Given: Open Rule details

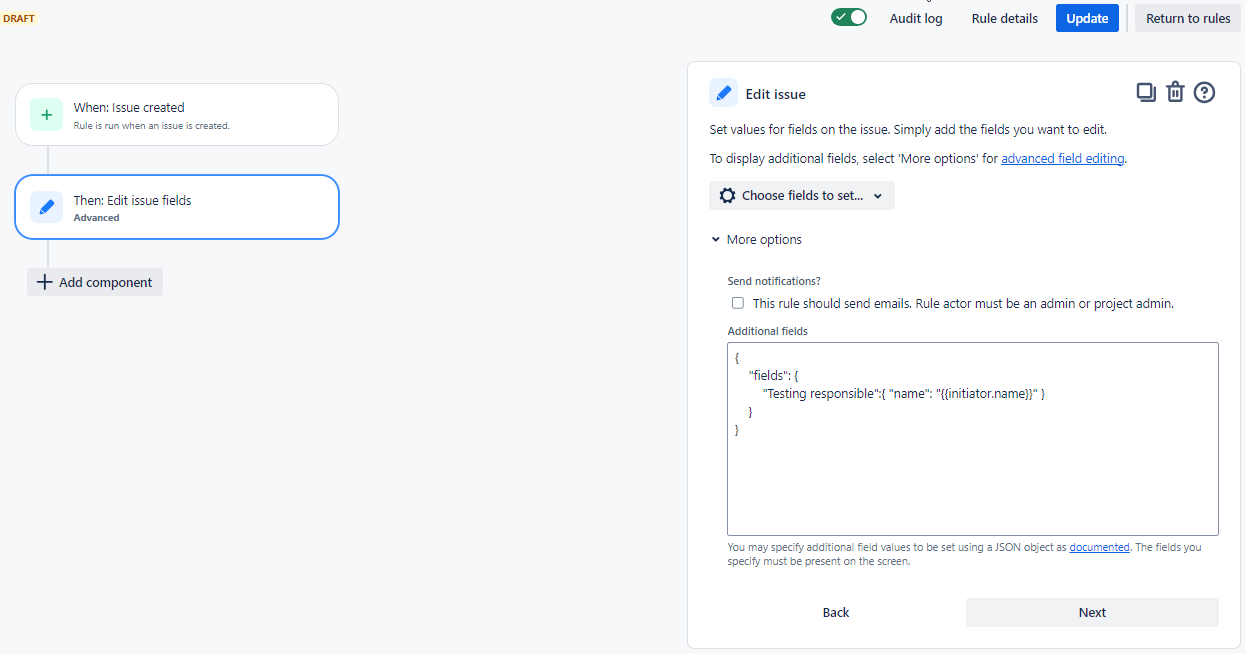Looking at the screenshot, I should (x=1005, y=18).
